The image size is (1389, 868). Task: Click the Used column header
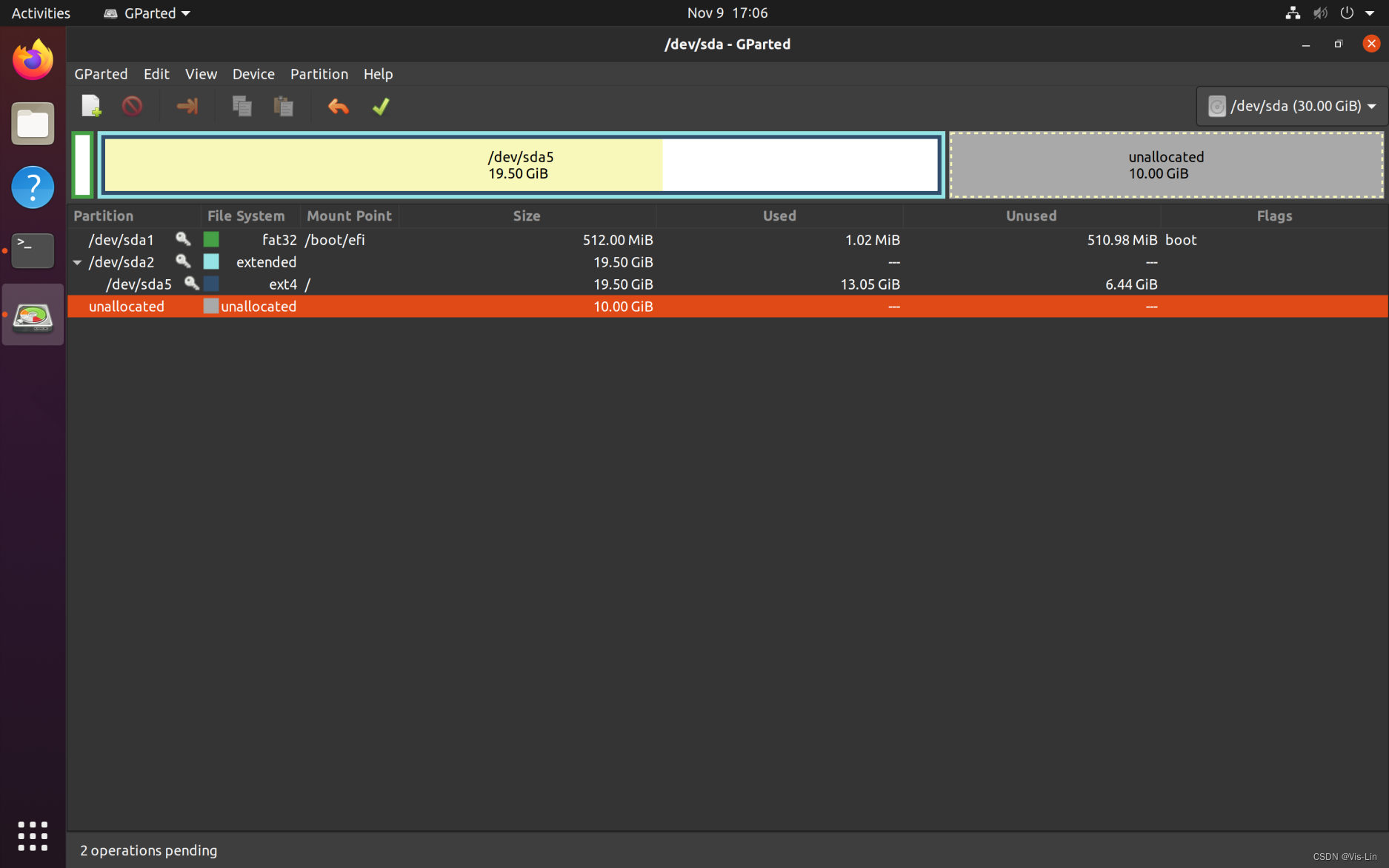pyautogui.click(x=779, y=216)
